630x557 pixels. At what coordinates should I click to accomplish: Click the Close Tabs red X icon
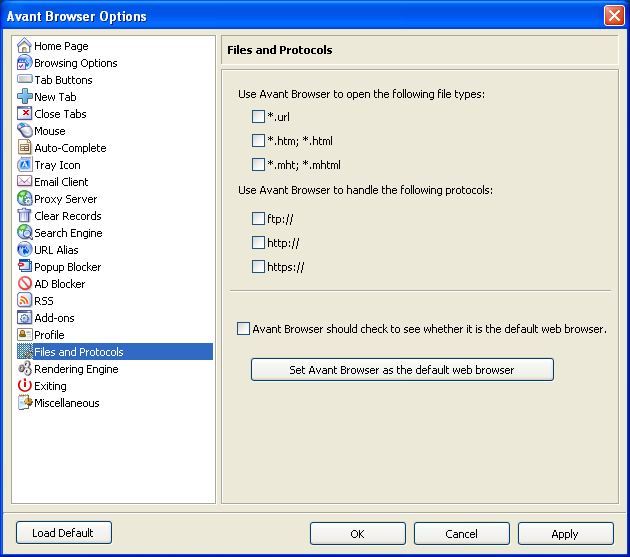coord(24,114)
